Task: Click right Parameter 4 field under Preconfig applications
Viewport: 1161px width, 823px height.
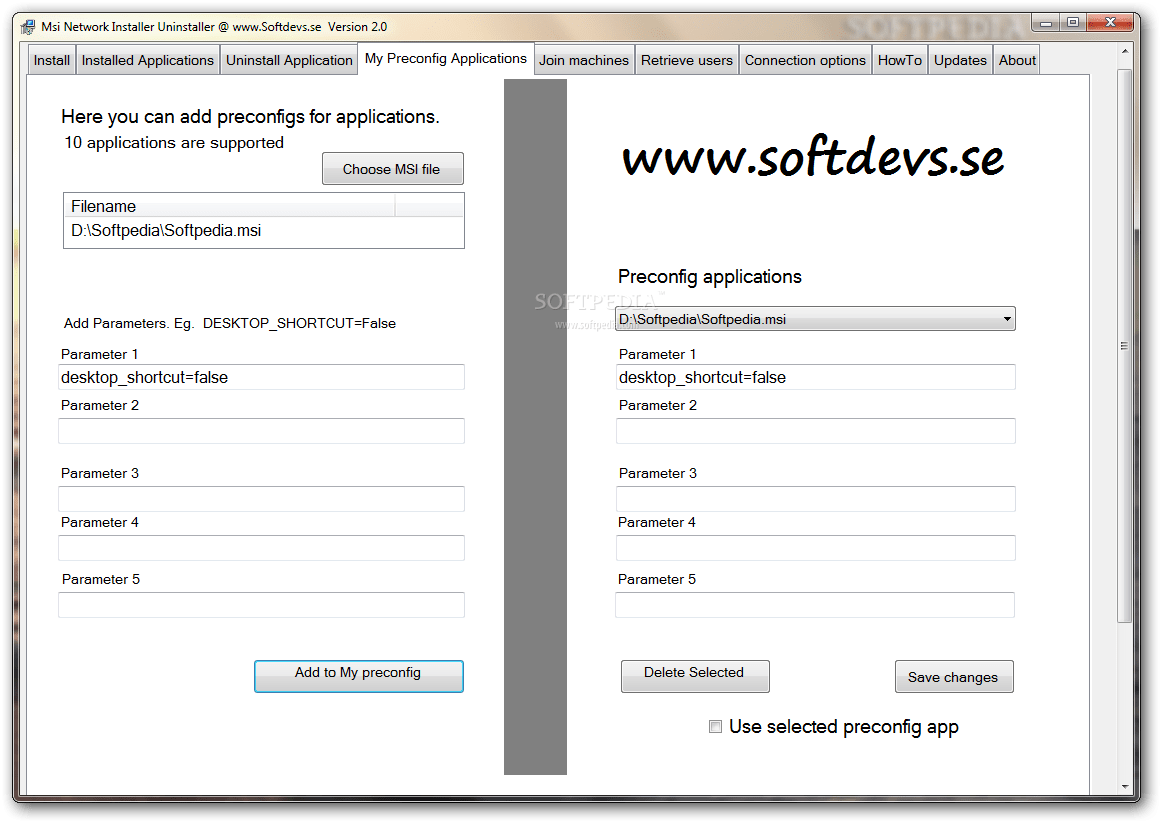Action: (815, 548)
